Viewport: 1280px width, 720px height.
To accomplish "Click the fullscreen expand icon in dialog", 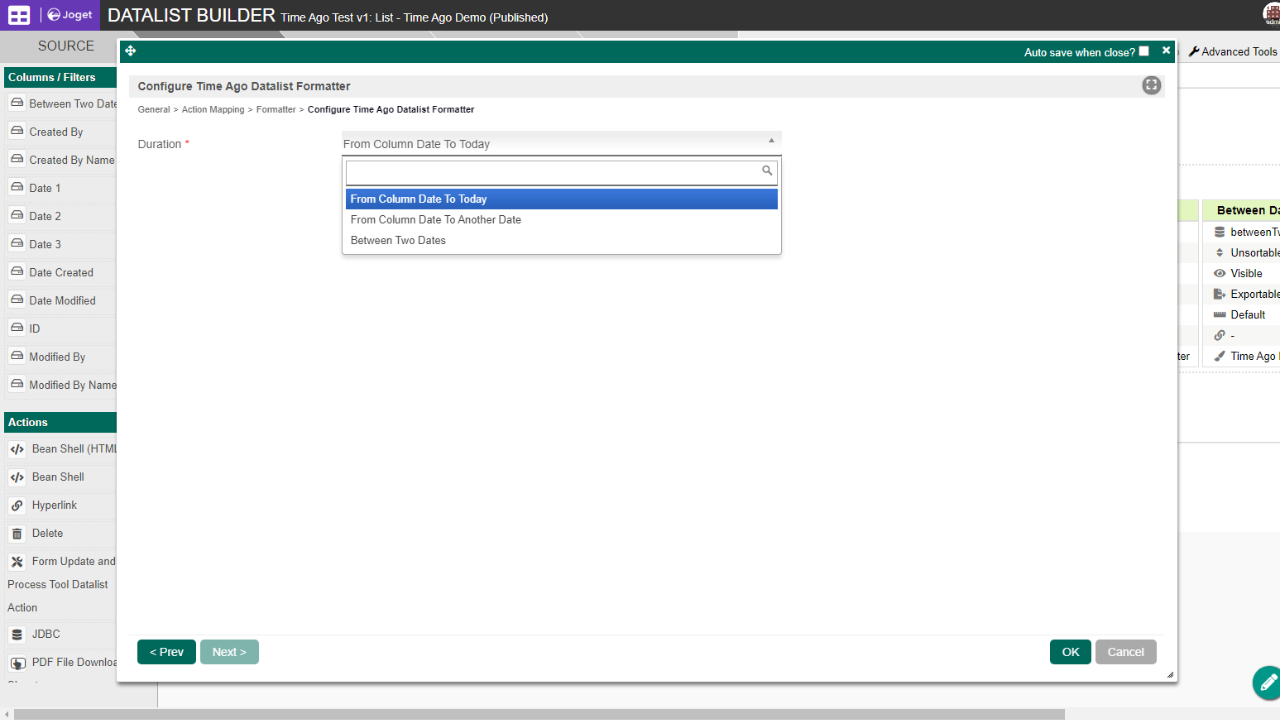I will 1151,86.
